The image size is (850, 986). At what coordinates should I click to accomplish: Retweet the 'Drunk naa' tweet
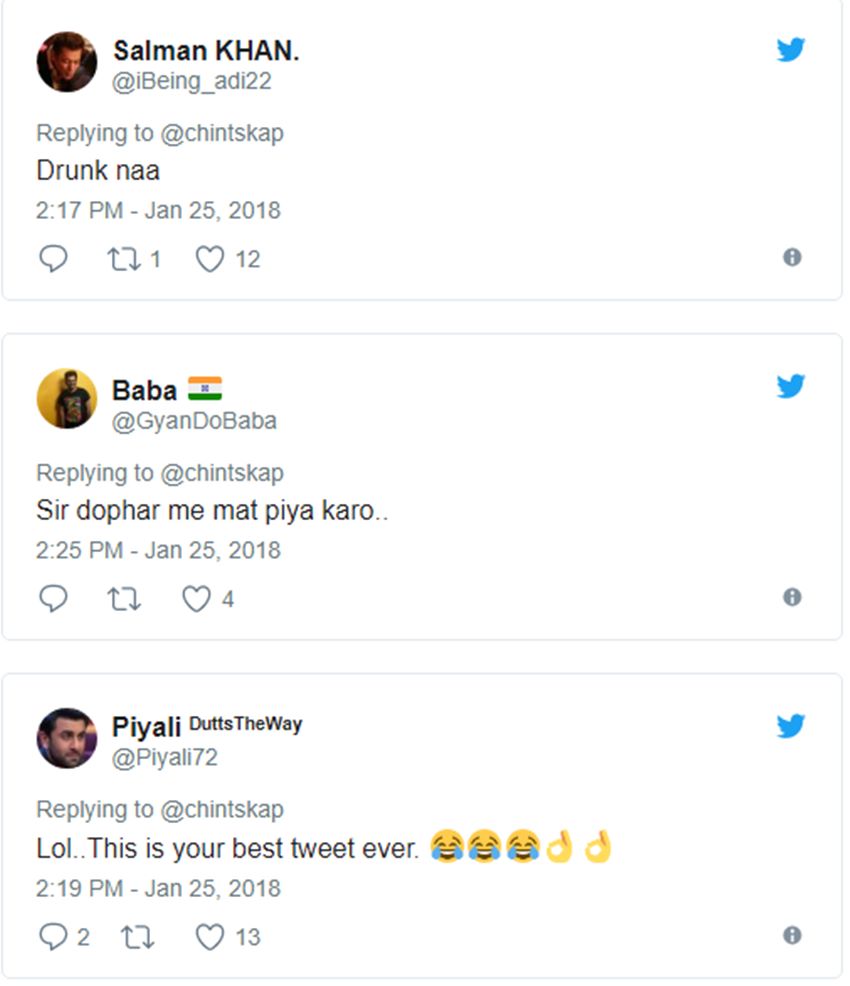point(123,259)
